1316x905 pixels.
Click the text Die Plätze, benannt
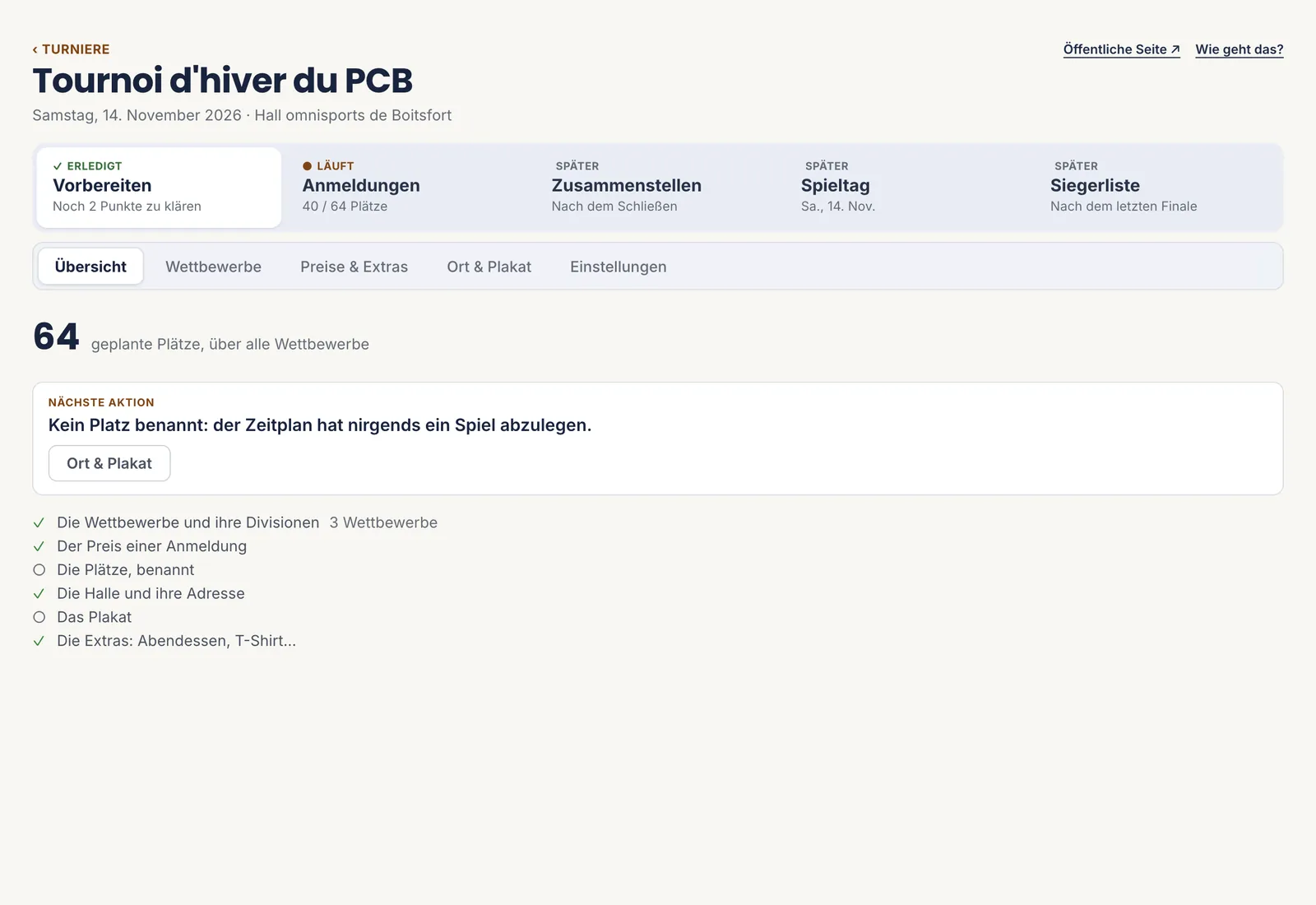125,570
